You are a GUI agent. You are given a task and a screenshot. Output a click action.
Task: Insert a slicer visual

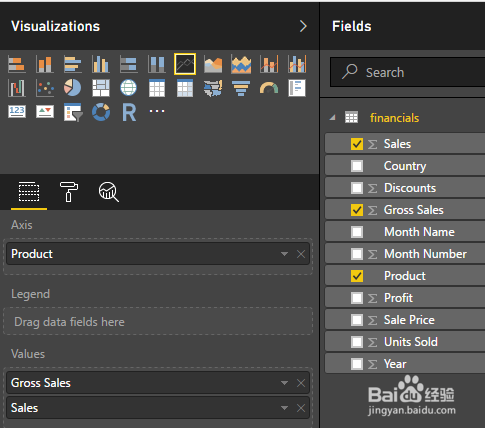73,112
